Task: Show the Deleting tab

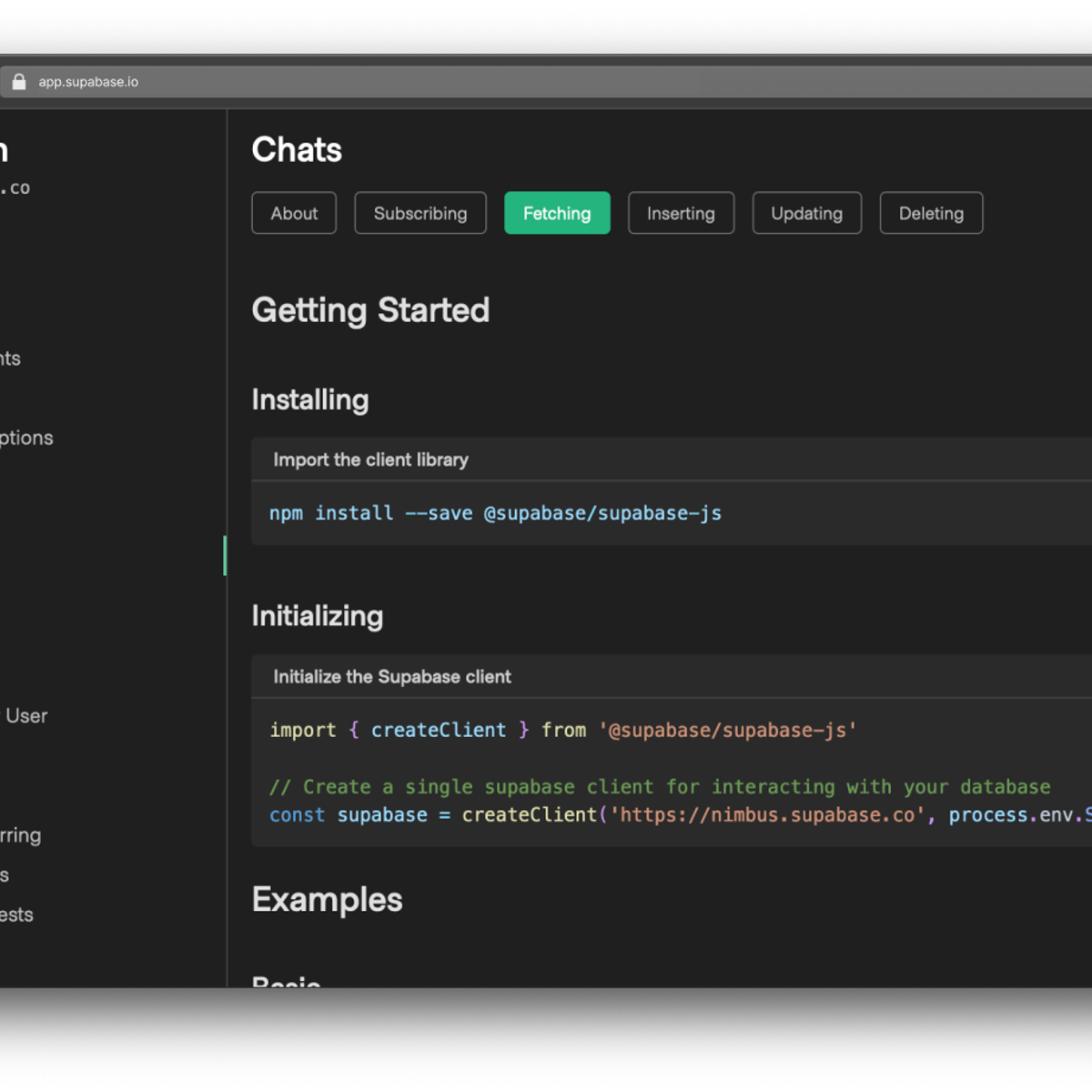Action: tap(931, 213)
